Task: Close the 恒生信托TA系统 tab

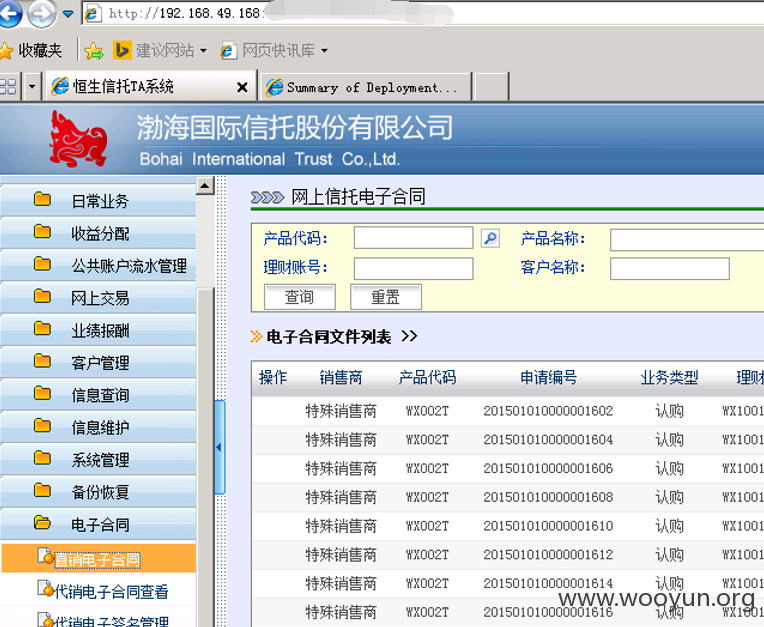Action: click(242, 87)
